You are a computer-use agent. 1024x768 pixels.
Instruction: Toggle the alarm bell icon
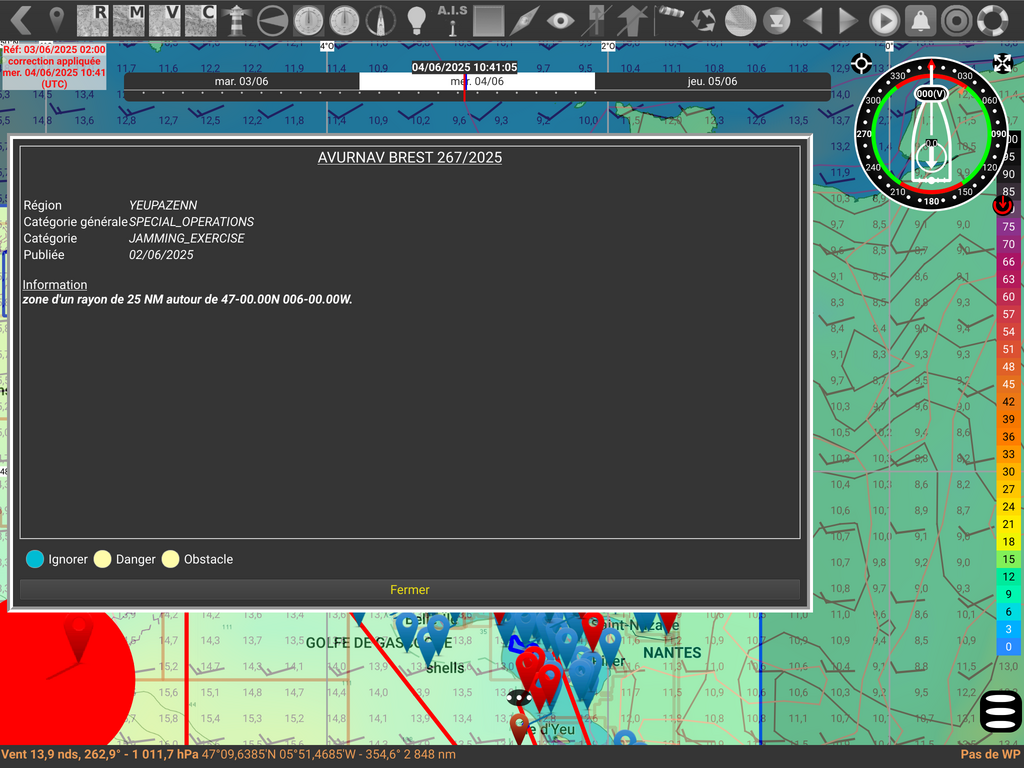[920, 20]
